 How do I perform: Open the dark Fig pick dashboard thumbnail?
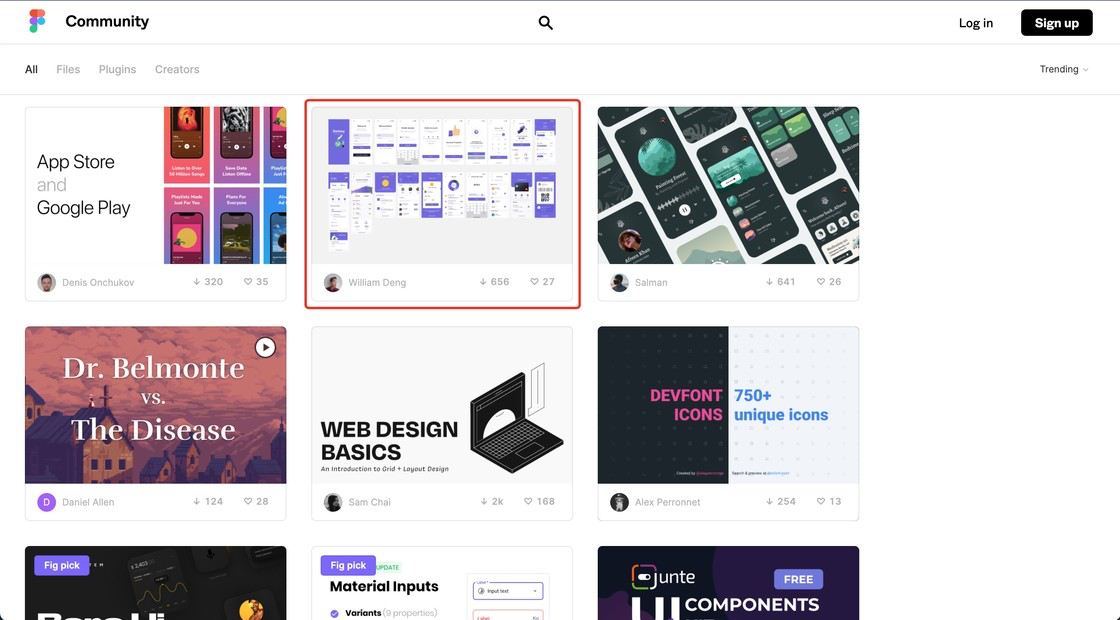pos(156,583)
